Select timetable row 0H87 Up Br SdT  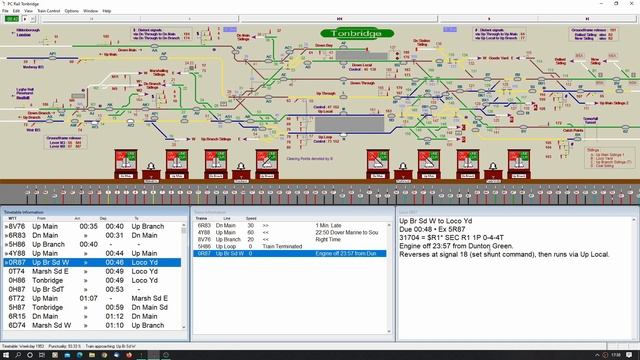[92, 289]
